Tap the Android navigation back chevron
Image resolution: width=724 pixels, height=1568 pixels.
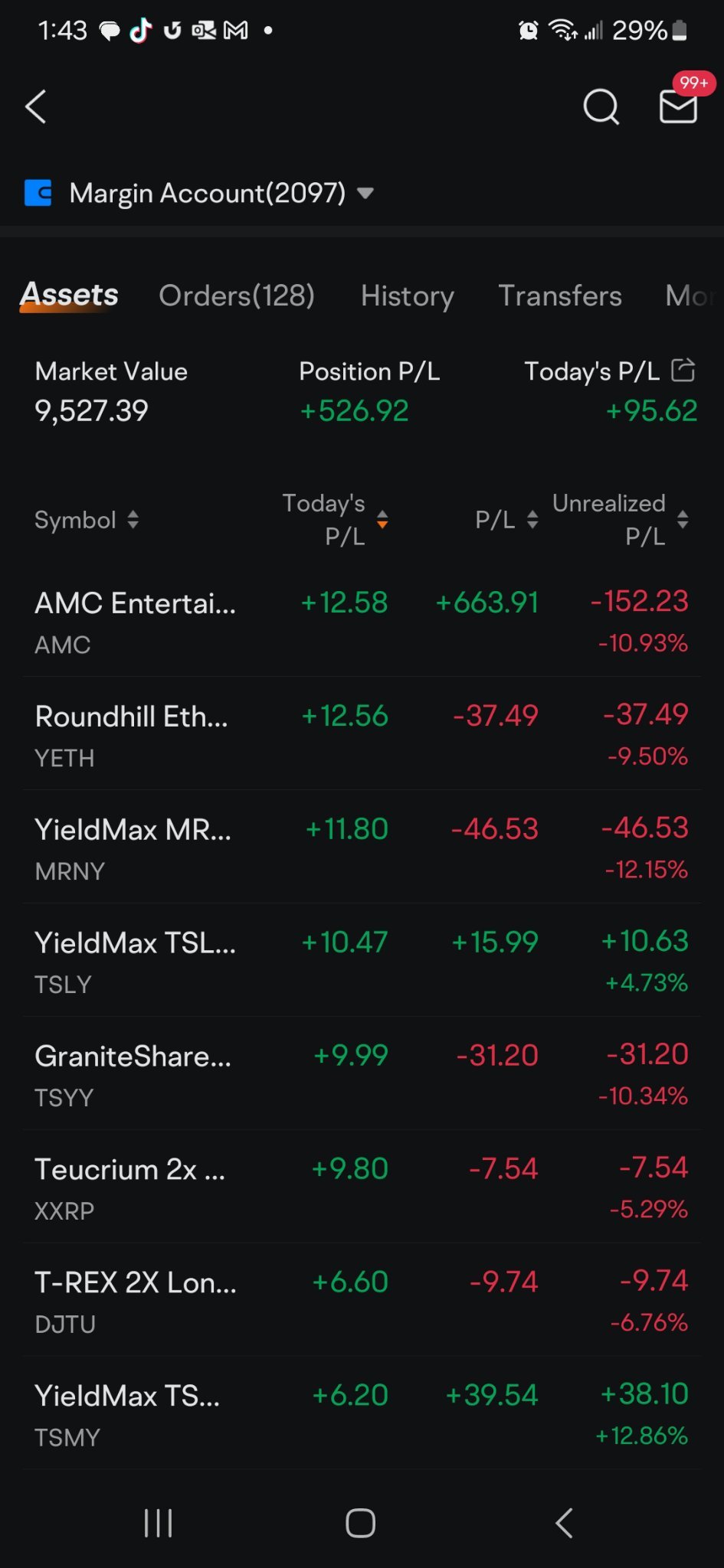pyautogui.click(x=564, y=1523)
